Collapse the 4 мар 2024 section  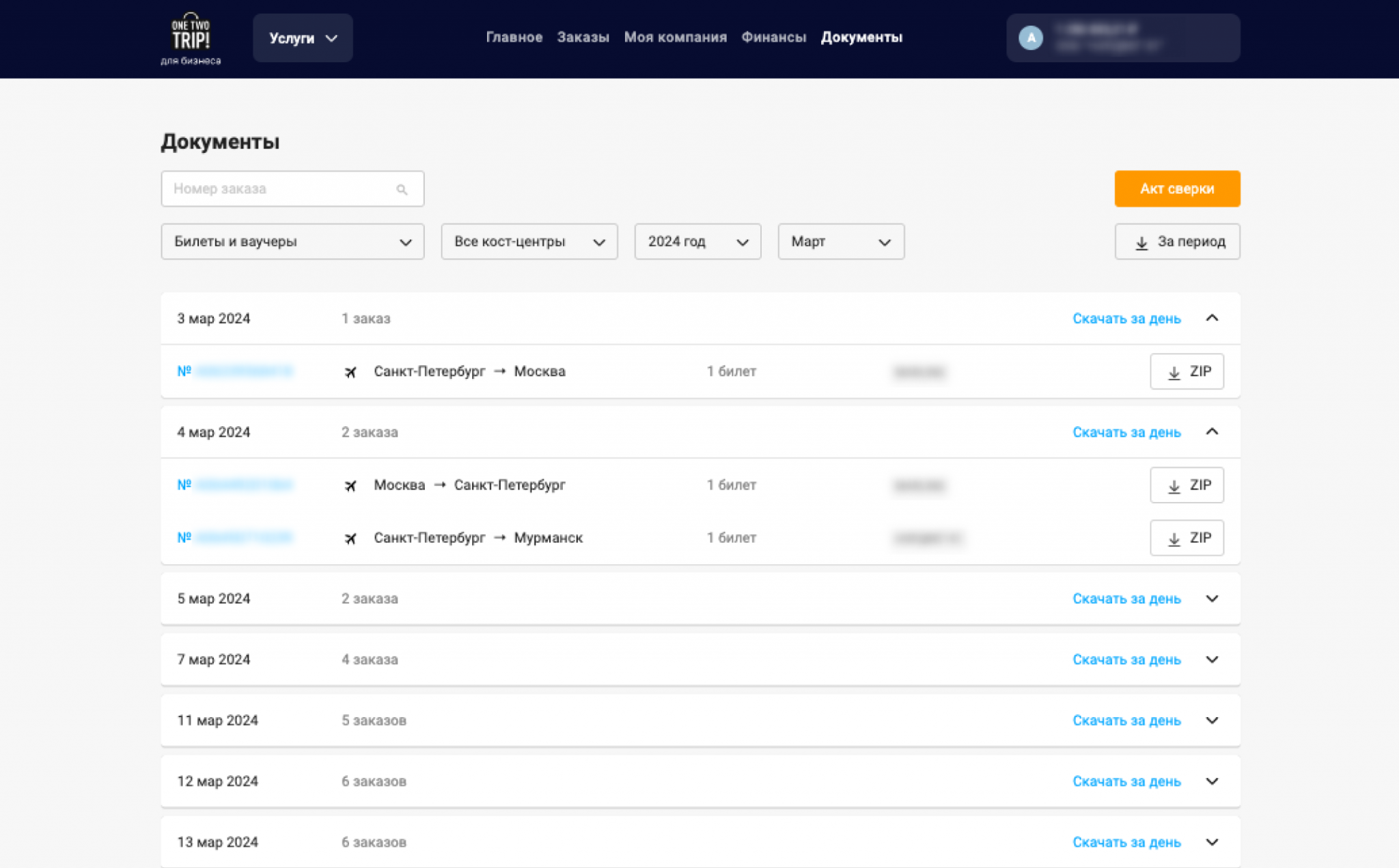[1211, 432]
